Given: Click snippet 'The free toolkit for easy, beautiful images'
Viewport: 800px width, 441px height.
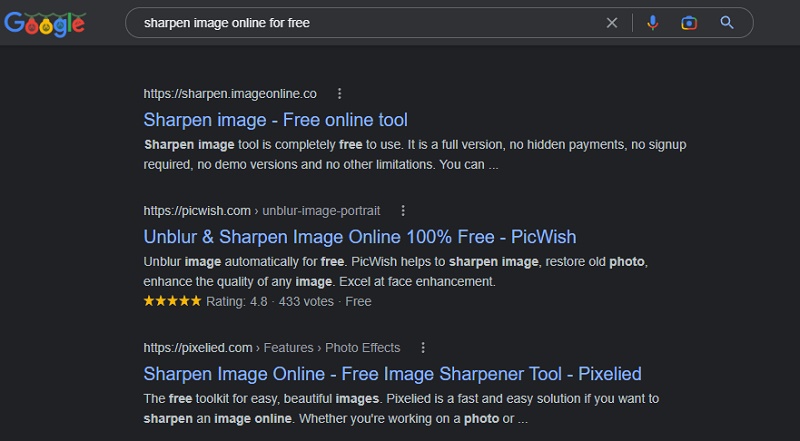Looking at the screenshot, I should click(262, 399).
